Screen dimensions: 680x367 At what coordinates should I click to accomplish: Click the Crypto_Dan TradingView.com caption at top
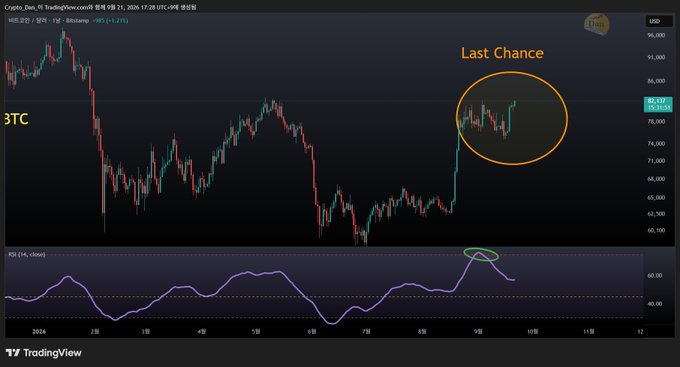[x=100, y=7]
